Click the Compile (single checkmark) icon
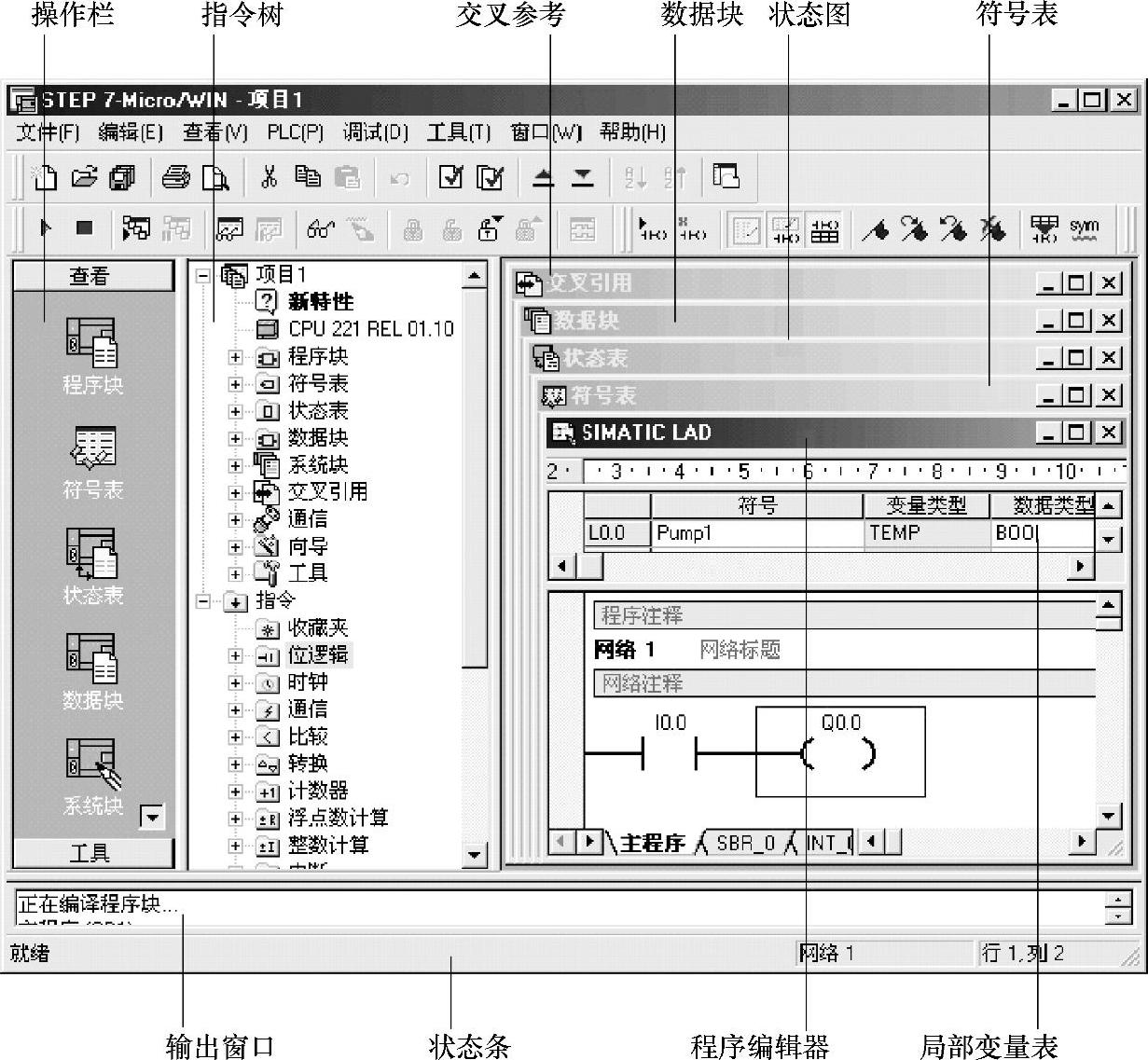The image size is (1148, 1060). (x=451, y=177)
